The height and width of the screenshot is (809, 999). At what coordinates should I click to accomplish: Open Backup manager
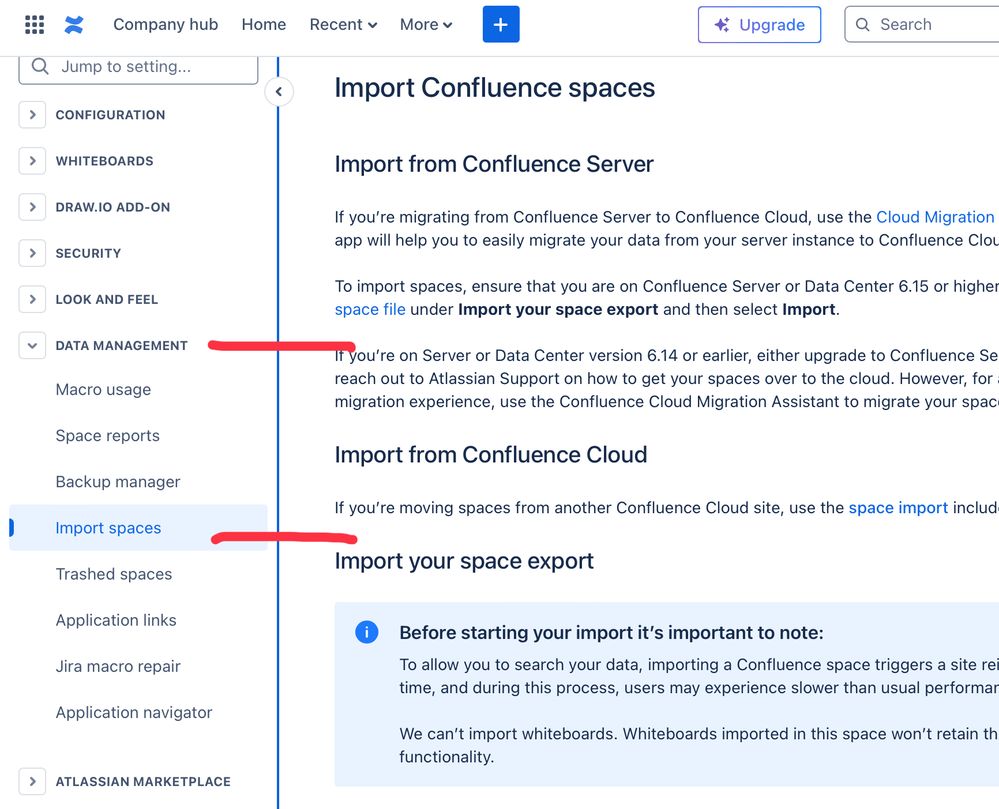point(118,482)
